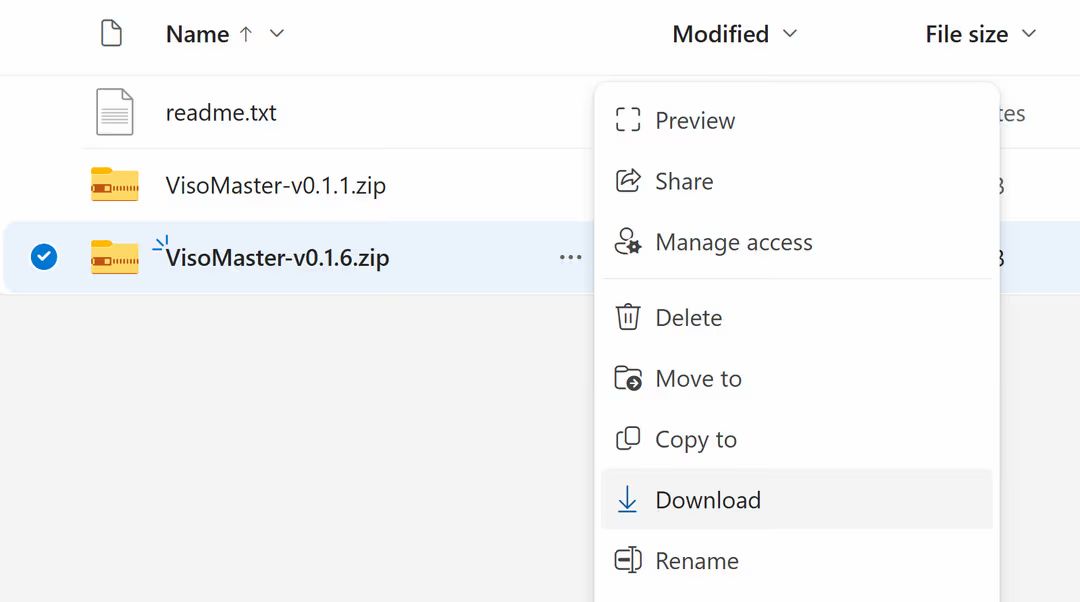
Task: Open the VisoMaster-v0.1.6.zip file name
Action: click(278, 258)
